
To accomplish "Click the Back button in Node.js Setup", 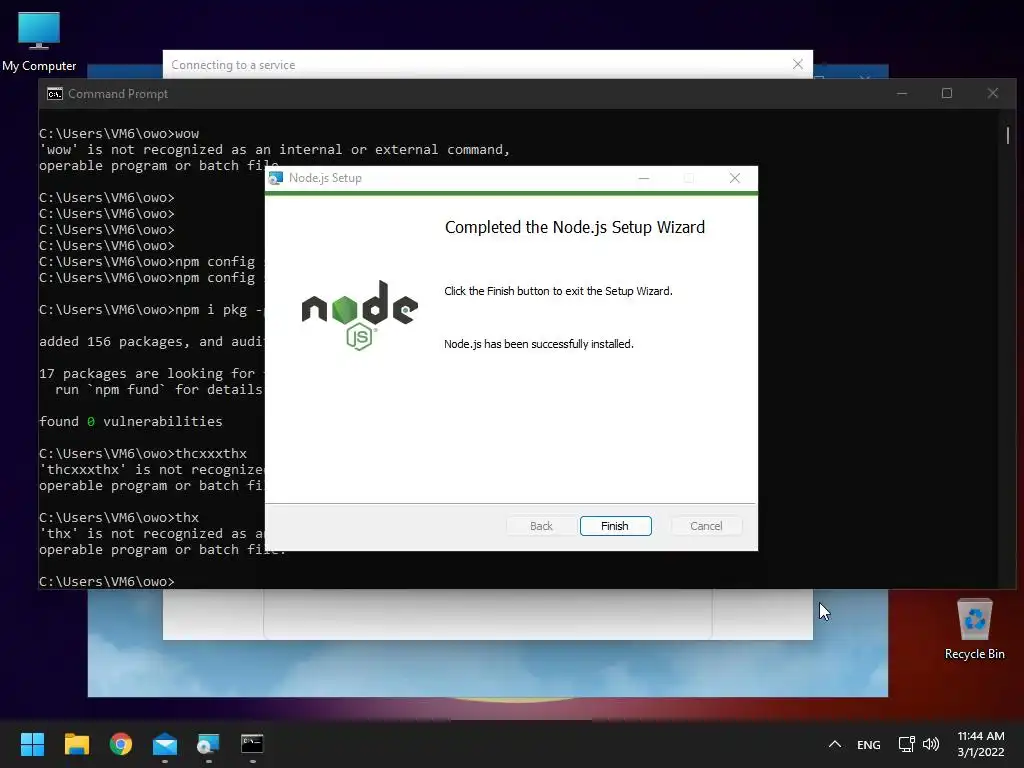I will 541,526.
